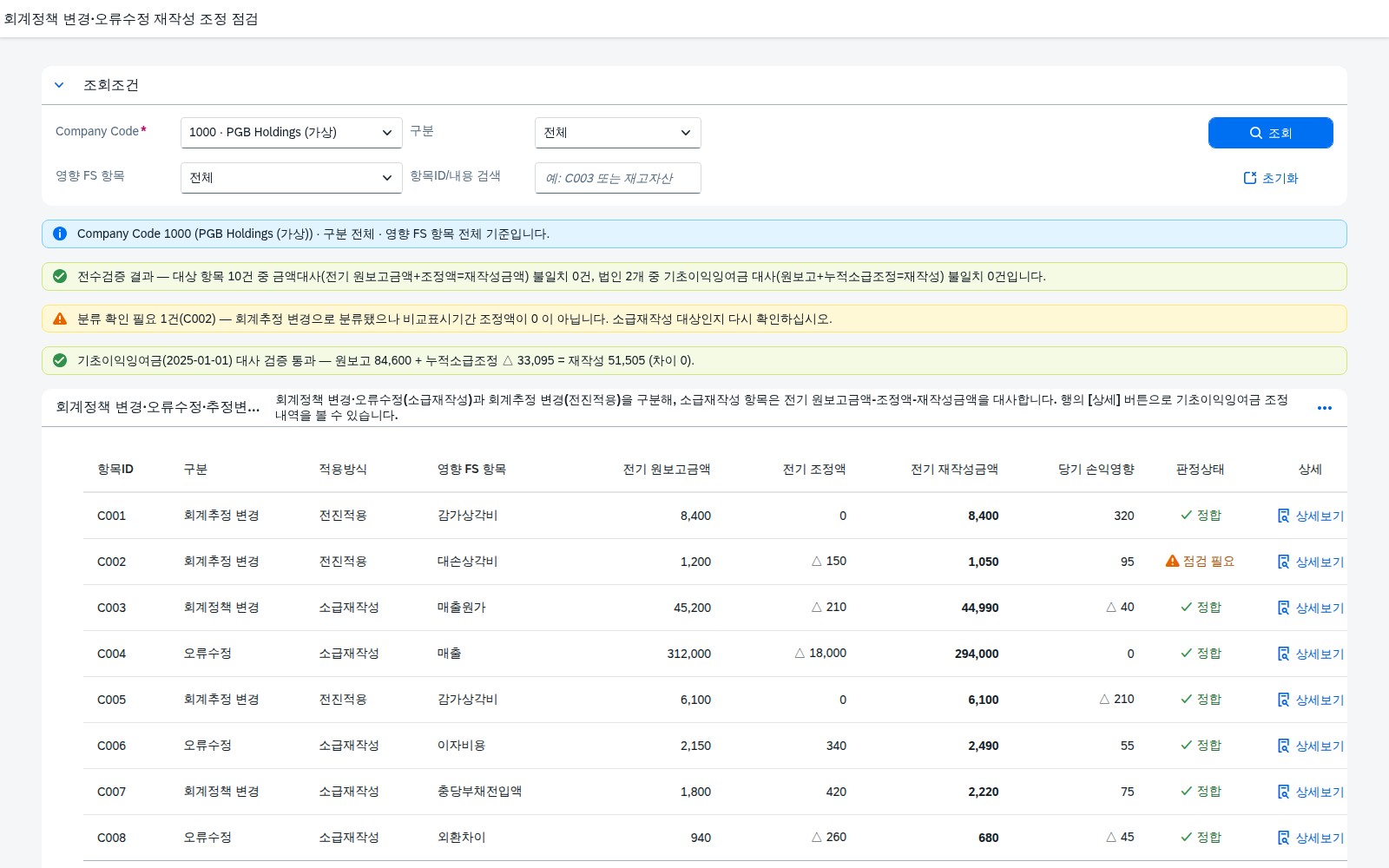Click the 전기 재작성금액 column header
The image size is (1389, 868).
click(954, 470)
